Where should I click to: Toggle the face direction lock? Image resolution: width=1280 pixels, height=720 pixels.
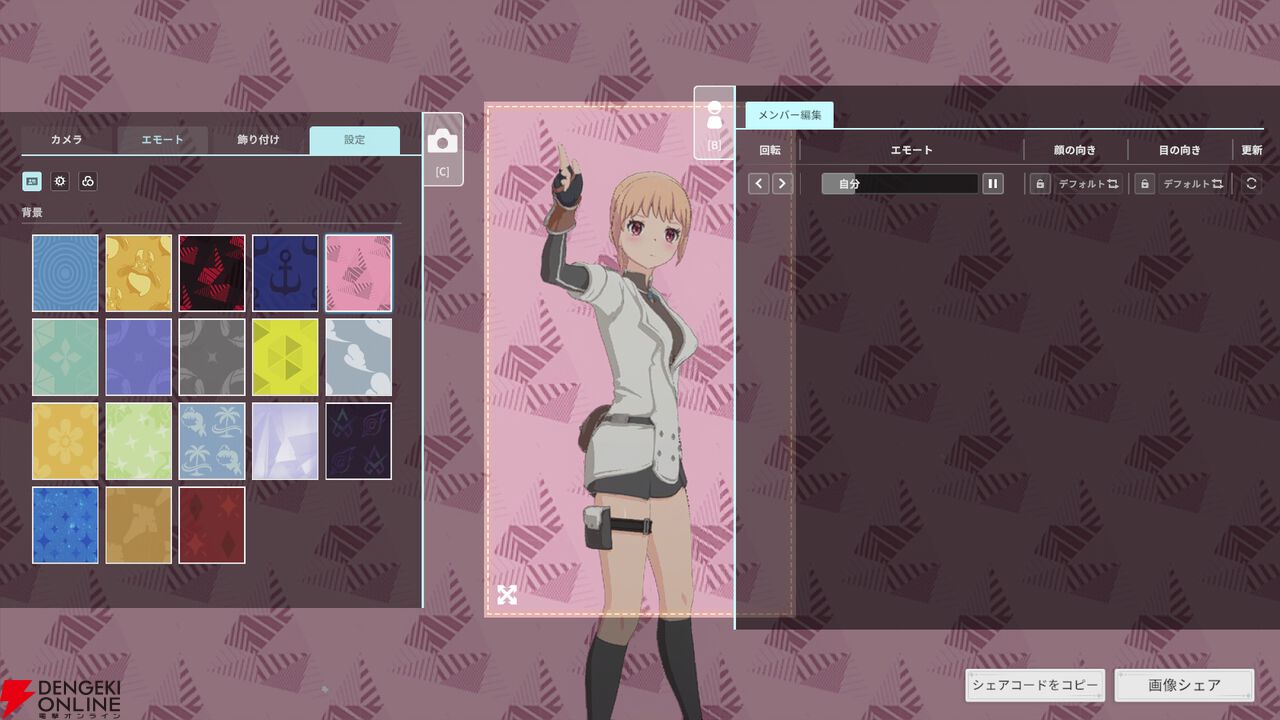(x=1040, y=184)
